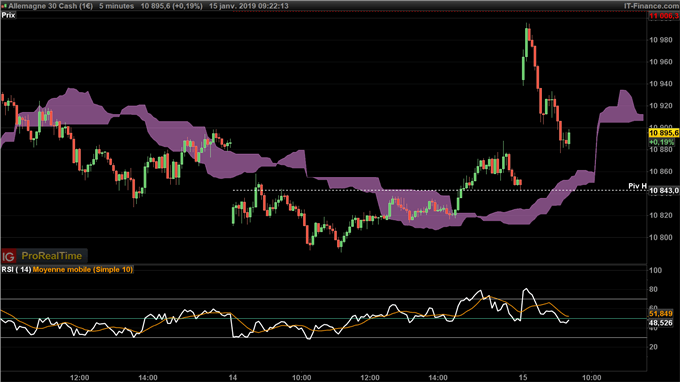The image size is (680, 382).
Task: Click the day 15 marker on time axis
Action: tap(523, 377)
